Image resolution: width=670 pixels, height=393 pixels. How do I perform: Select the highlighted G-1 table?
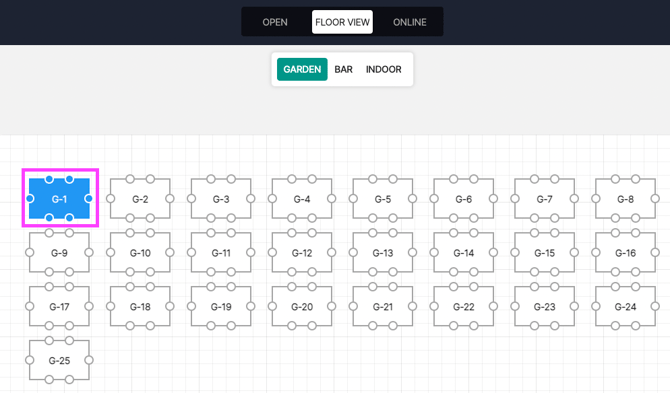(59, 199)
